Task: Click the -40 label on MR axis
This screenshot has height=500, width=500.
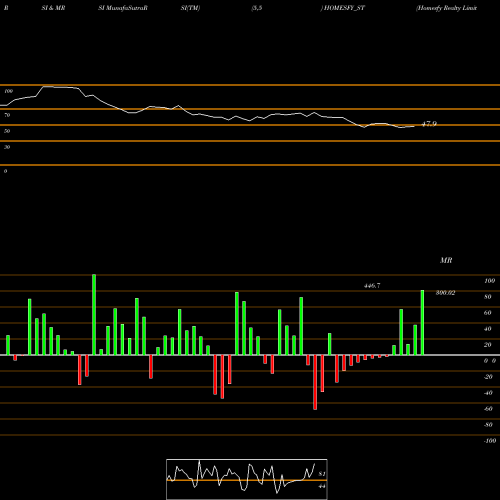Action: pyautogui.click(x=488, y=393)
